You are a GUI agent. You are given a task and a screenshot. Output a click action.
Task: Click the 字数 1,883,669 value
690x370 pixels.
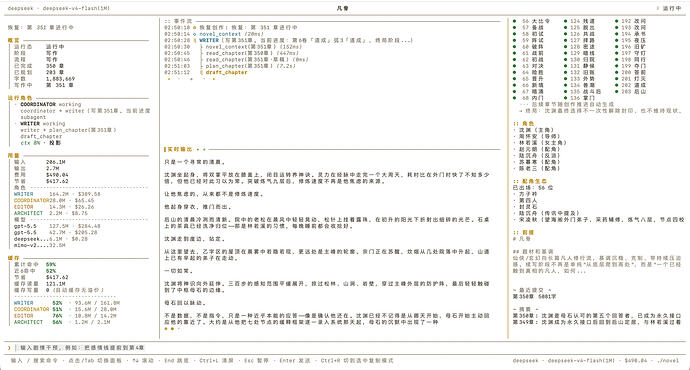60,79
